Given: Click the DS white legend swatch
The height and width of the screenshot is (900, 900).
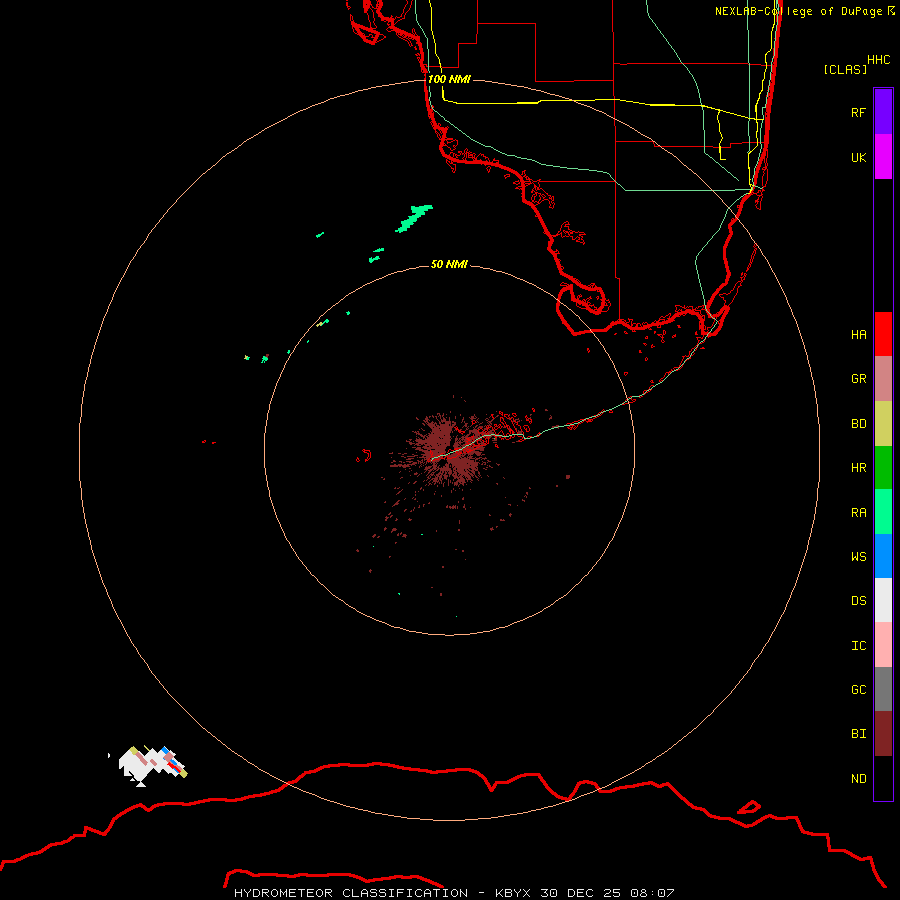Looking at the screenshot, I should click(883, 600).
